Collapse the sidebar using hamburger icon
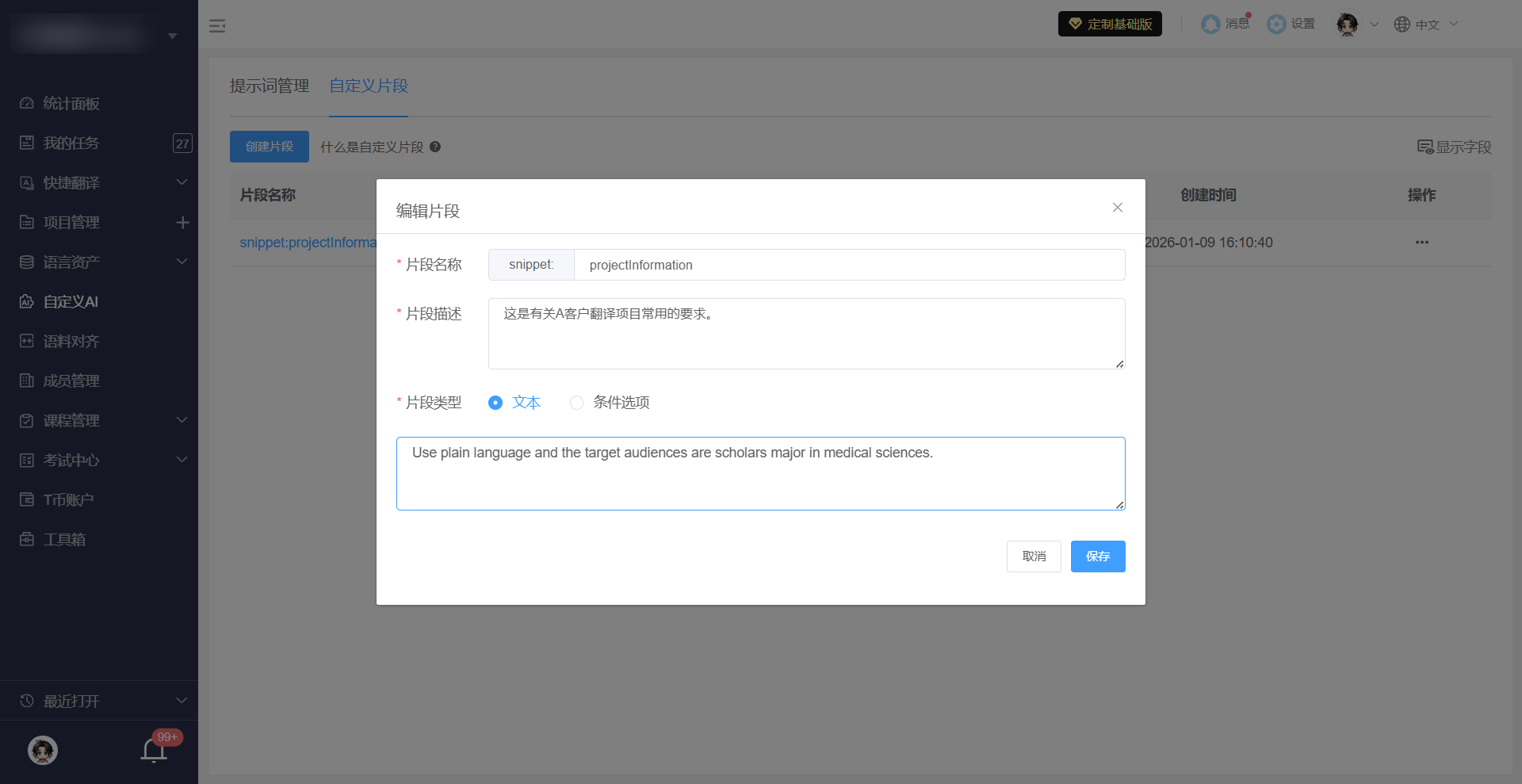1522x784 pixels. 217,26
